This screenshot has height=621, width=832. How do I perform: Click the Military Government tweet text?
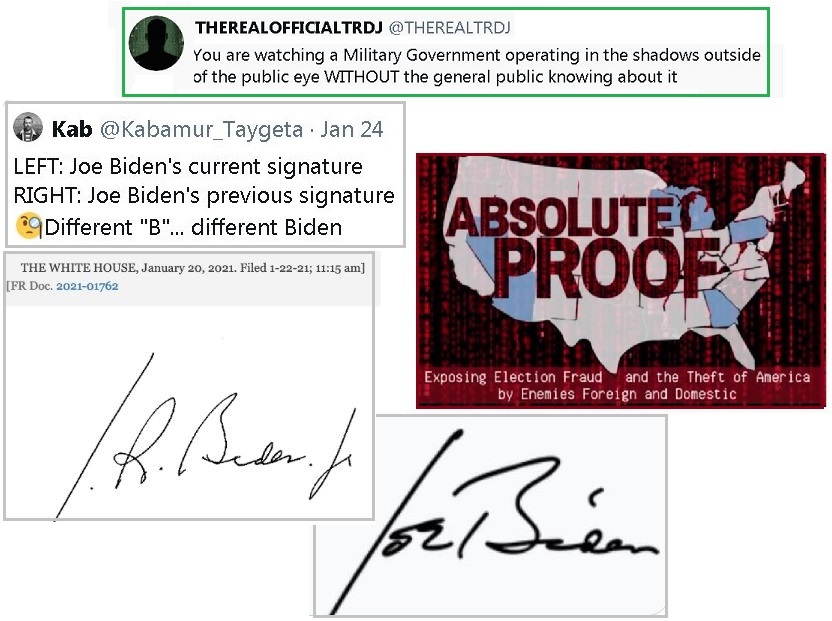[476, 66]
